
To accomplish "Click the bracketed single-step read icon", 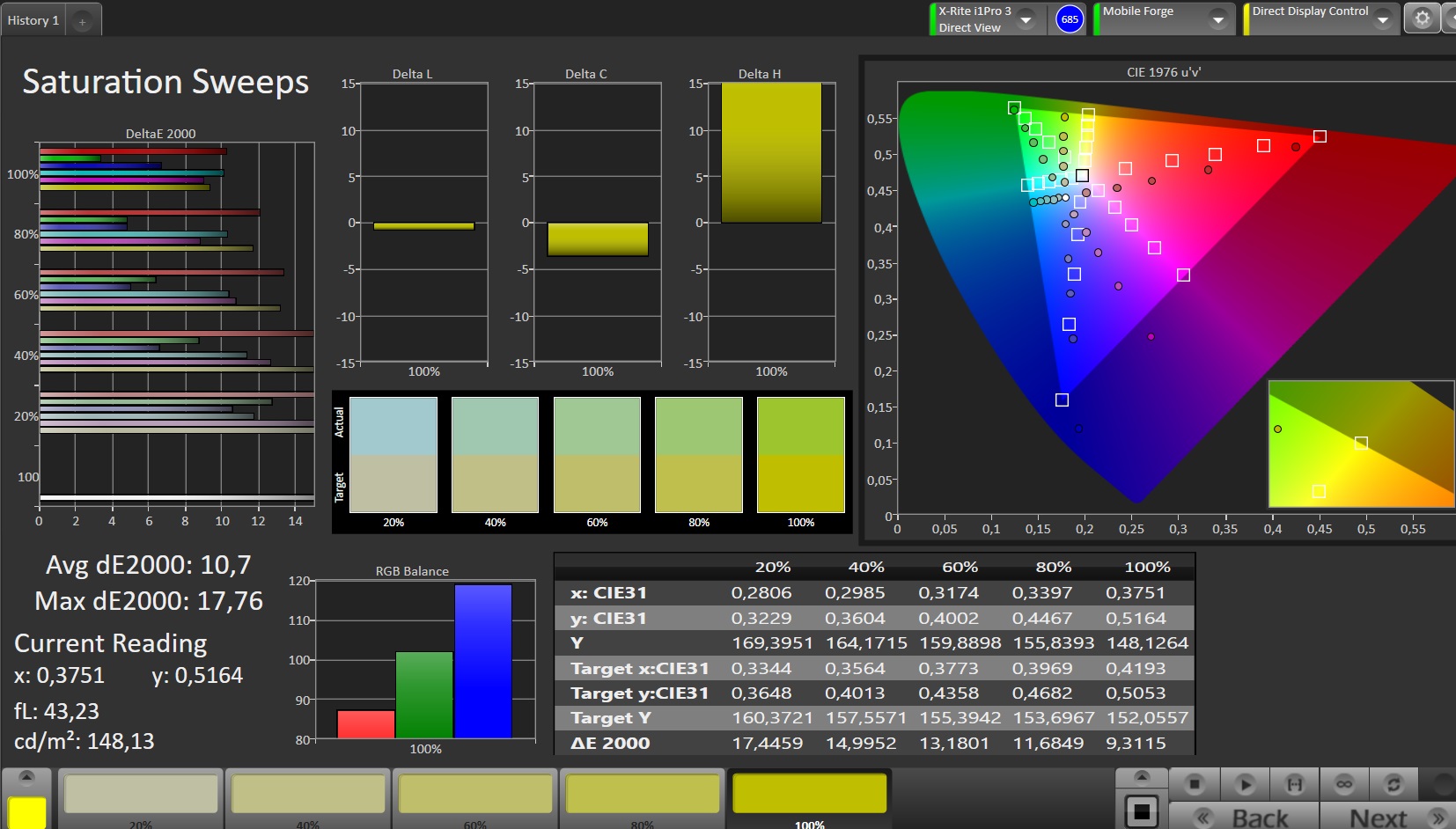I will [x=1295, y=783].
